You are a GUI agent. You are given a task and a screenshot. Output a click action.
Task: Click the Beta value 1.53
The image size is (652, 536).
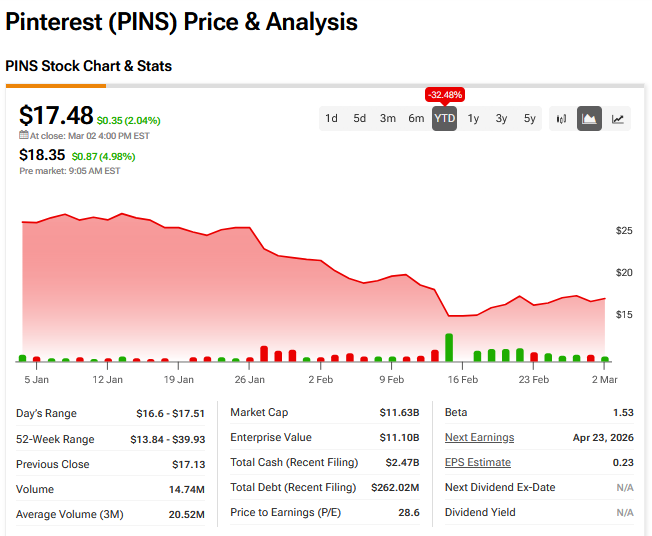(623, 412)
